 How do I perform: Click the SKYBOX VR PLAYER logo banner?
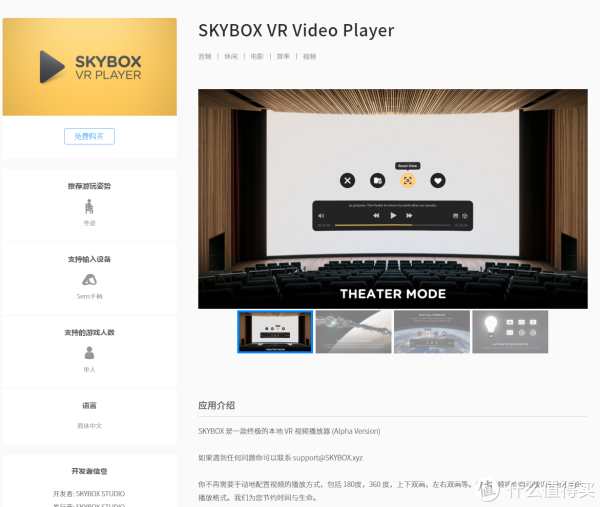point(90,67)
